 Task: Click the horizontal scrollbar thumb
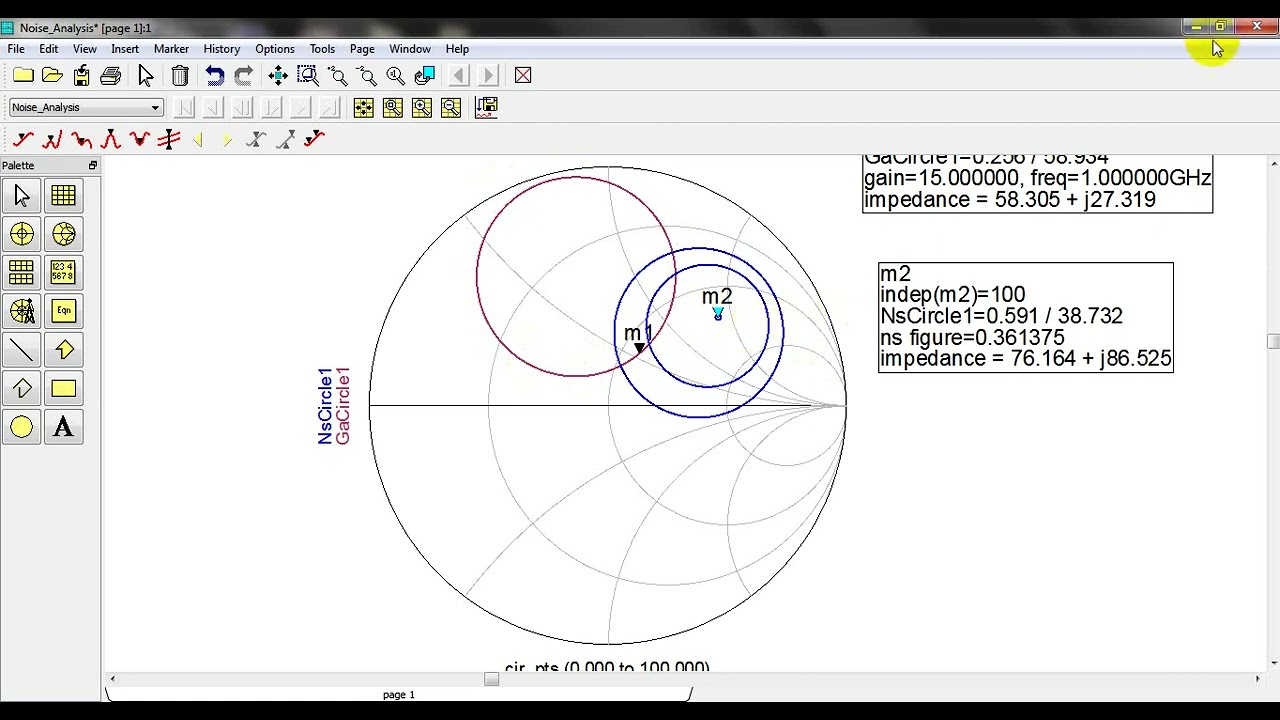491,679
